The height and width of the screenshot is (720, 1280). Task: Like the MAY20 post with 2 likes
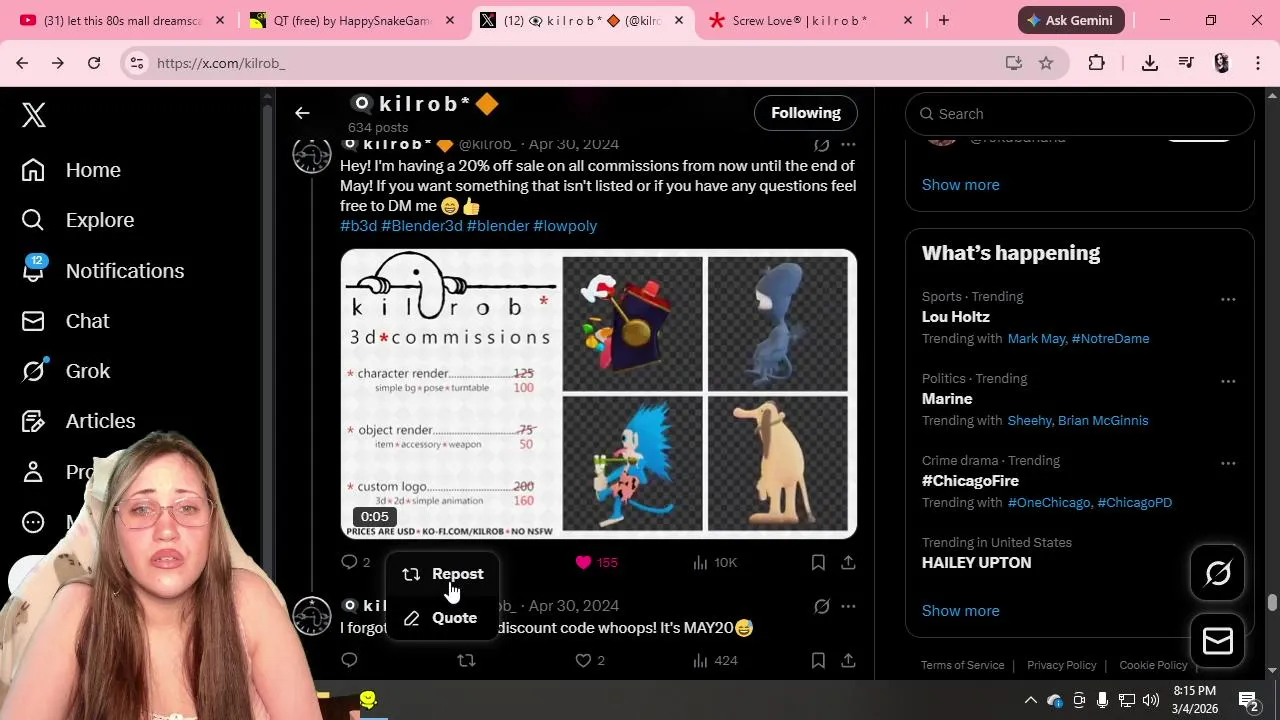(590, 660)
